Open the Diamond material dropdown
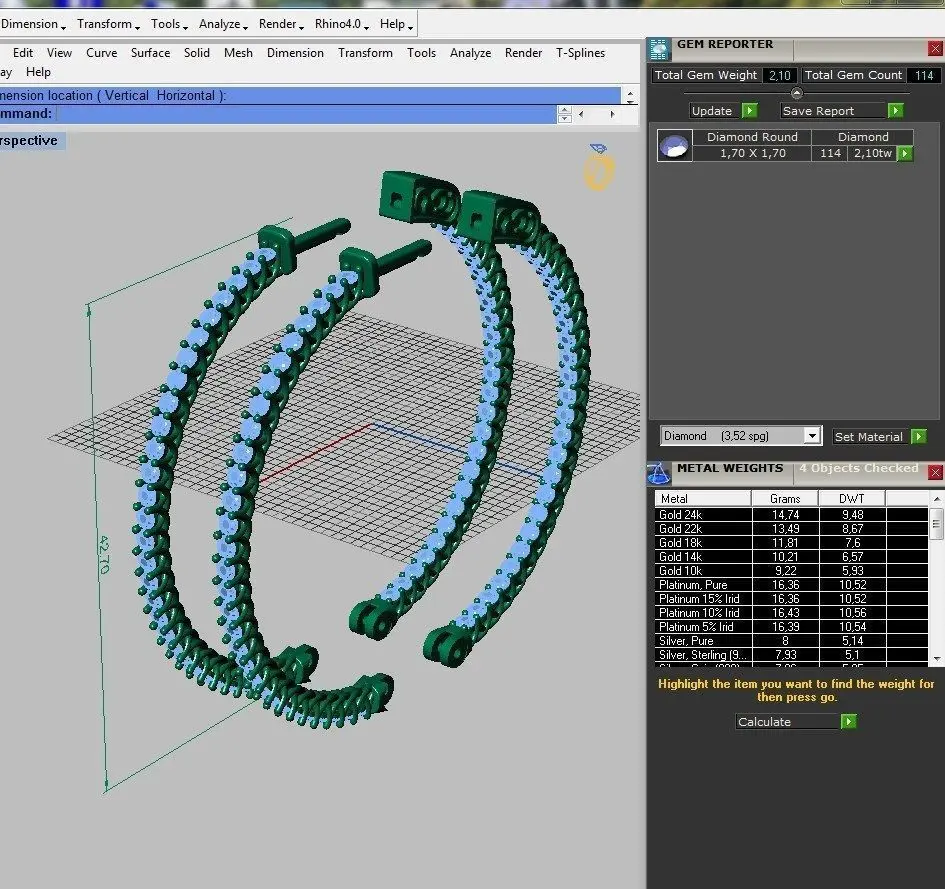Image resolution: width=945 pixels, height=889 pixels. 812,436
